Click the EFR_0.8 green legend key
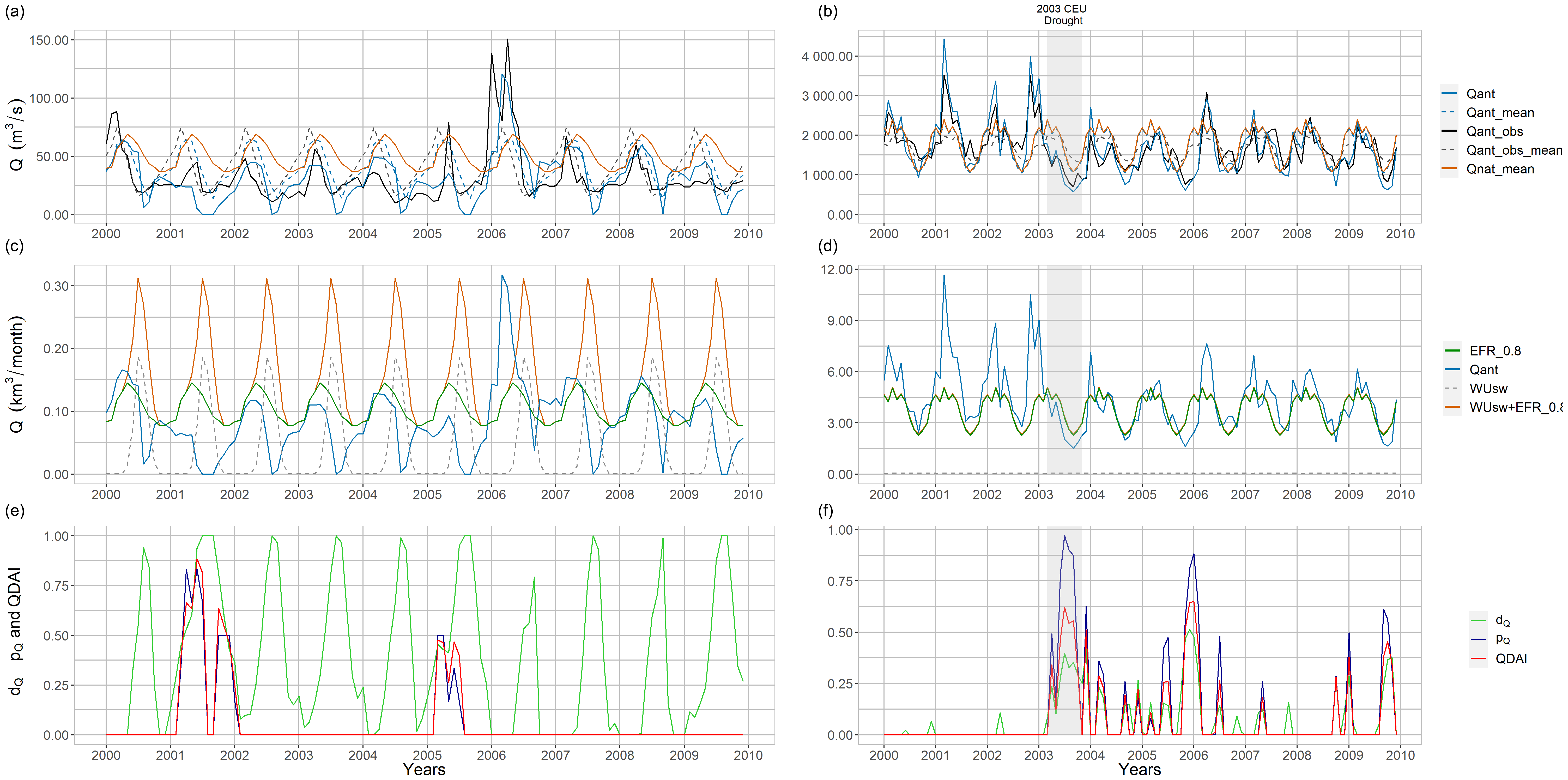Image resolution: width=1568 pixels, height=780 pixels. coord(1452,351)
